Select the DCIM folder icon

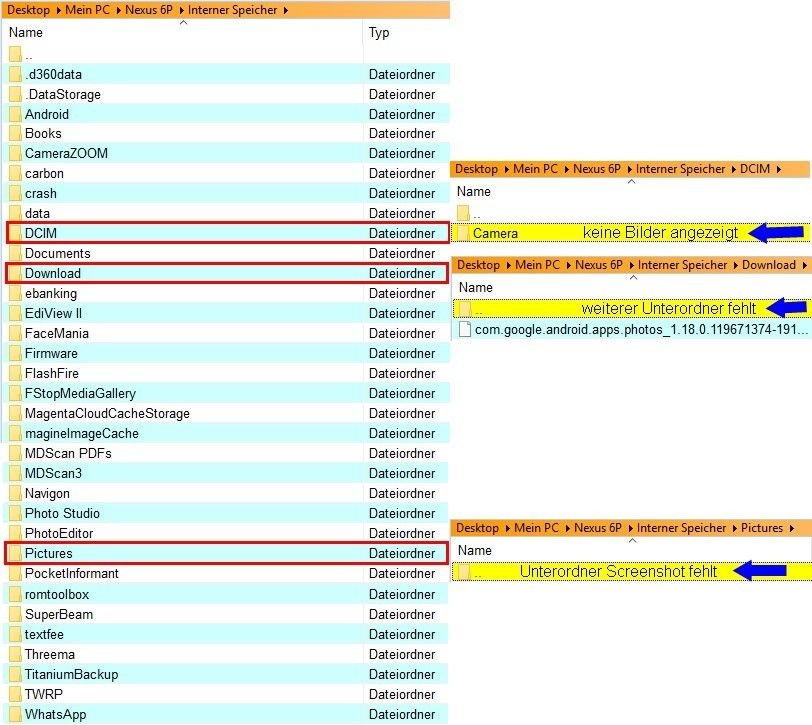tap(15, 233)
